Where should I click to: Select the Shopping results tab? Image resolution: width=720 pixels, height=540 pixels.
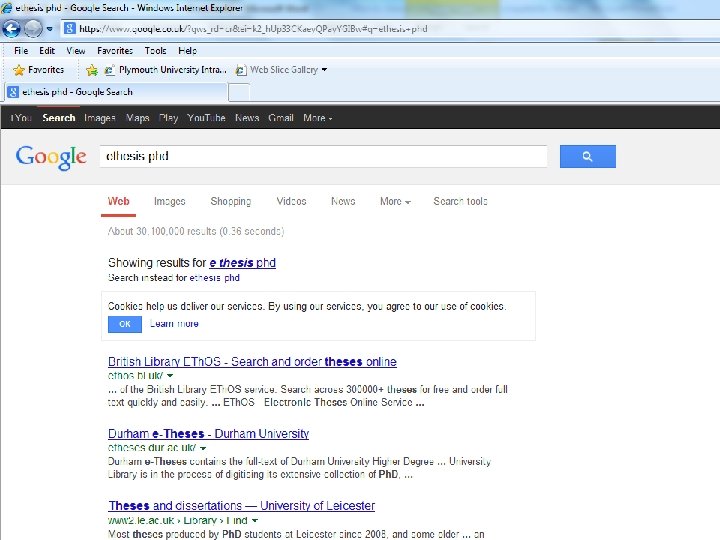pyautogui.click(x=231, y=202)
